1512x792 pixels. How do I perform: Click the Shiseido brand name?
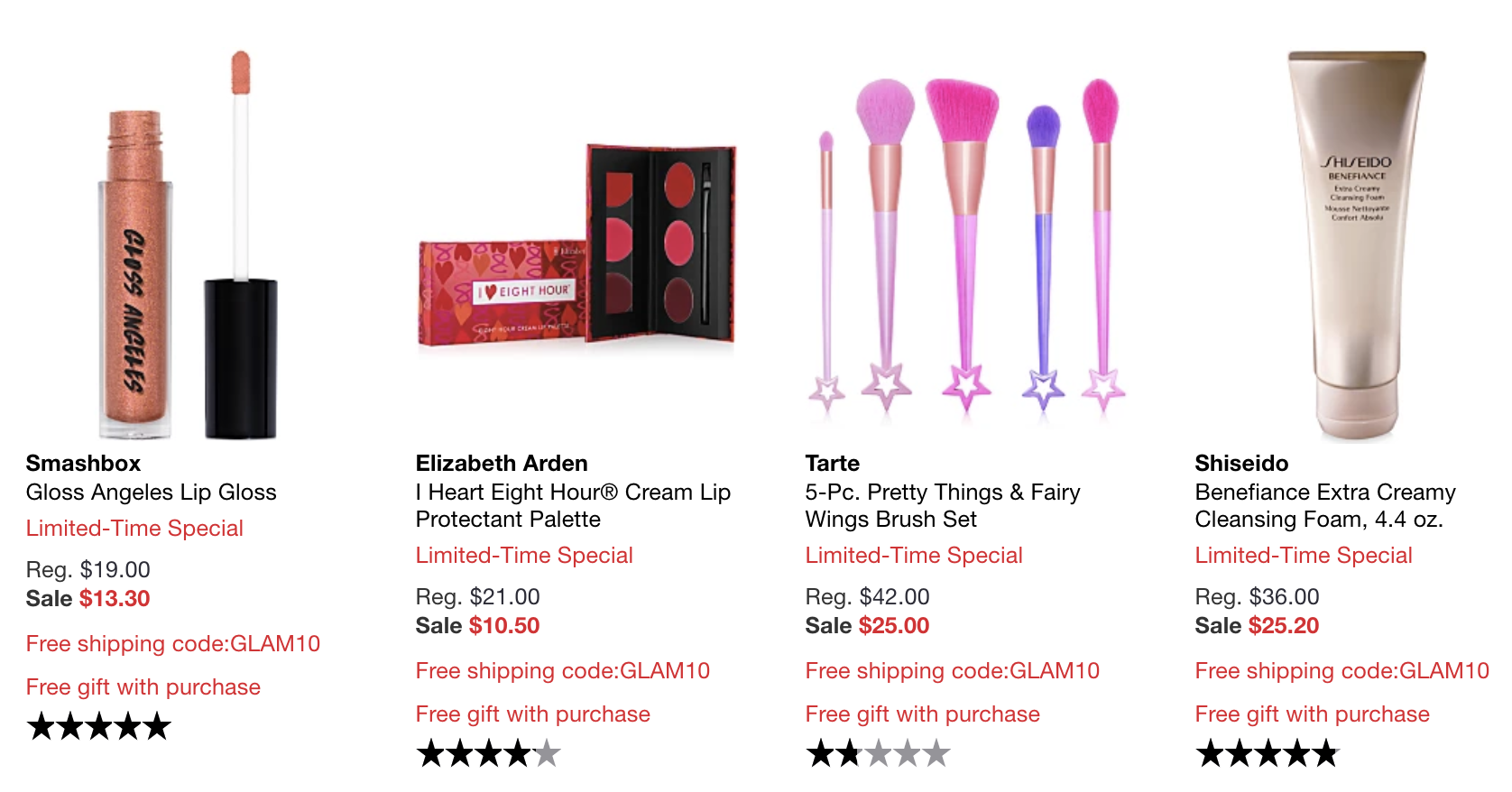1241,464
